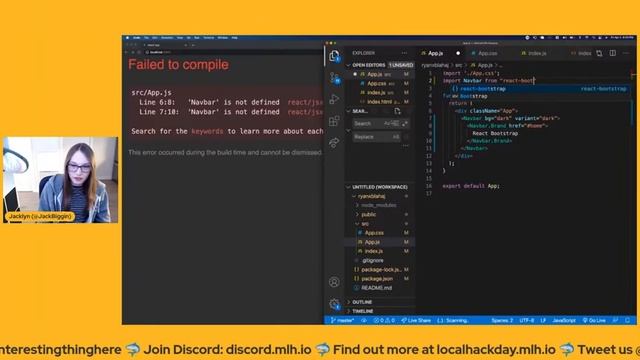This screenshot has height=360, width=640.
Task: Toggle preserve case in replace box
Action: point(396,137)
